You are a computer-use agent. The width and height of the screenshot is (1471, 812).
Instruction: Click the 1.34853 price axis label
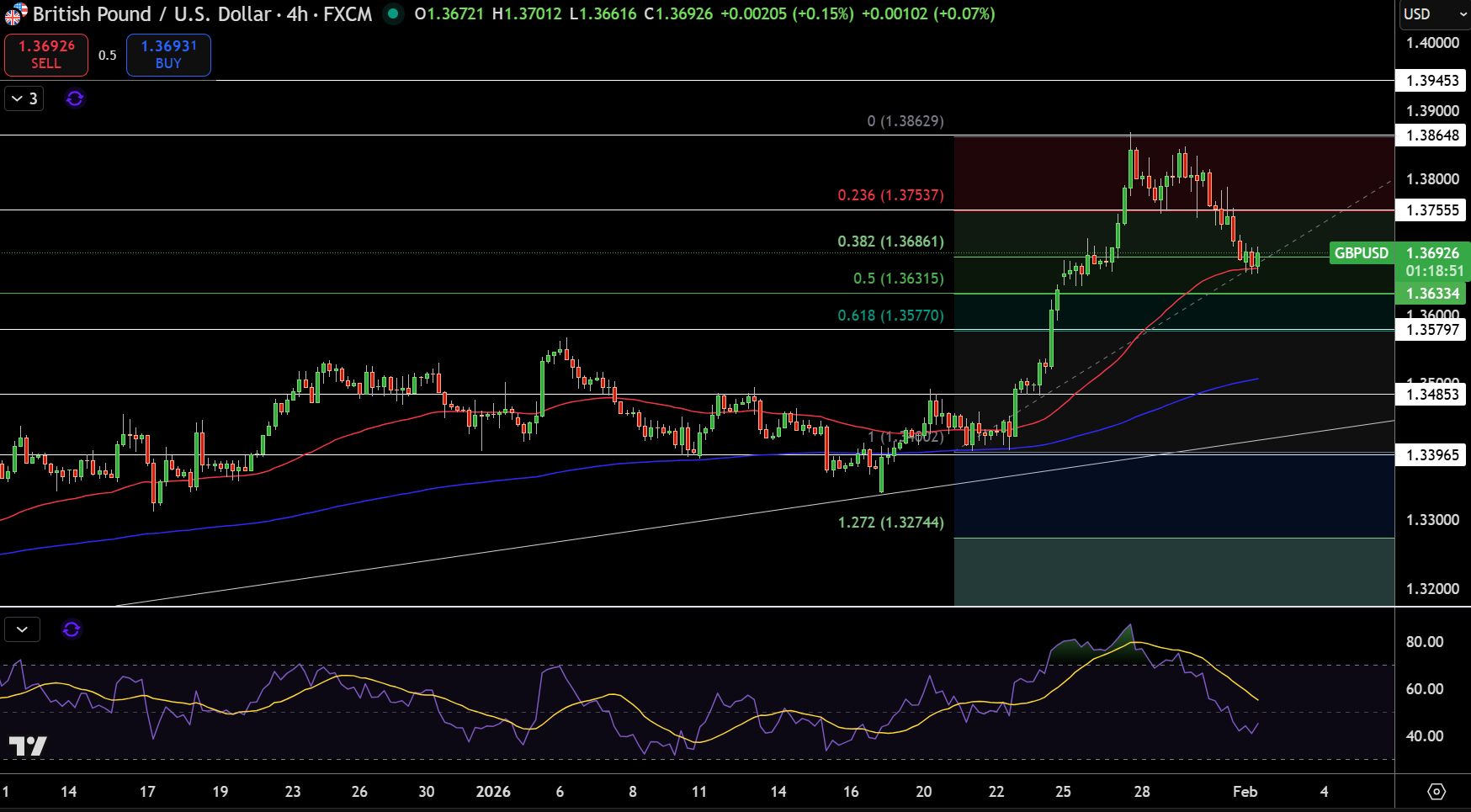(x=1432, y=395)
